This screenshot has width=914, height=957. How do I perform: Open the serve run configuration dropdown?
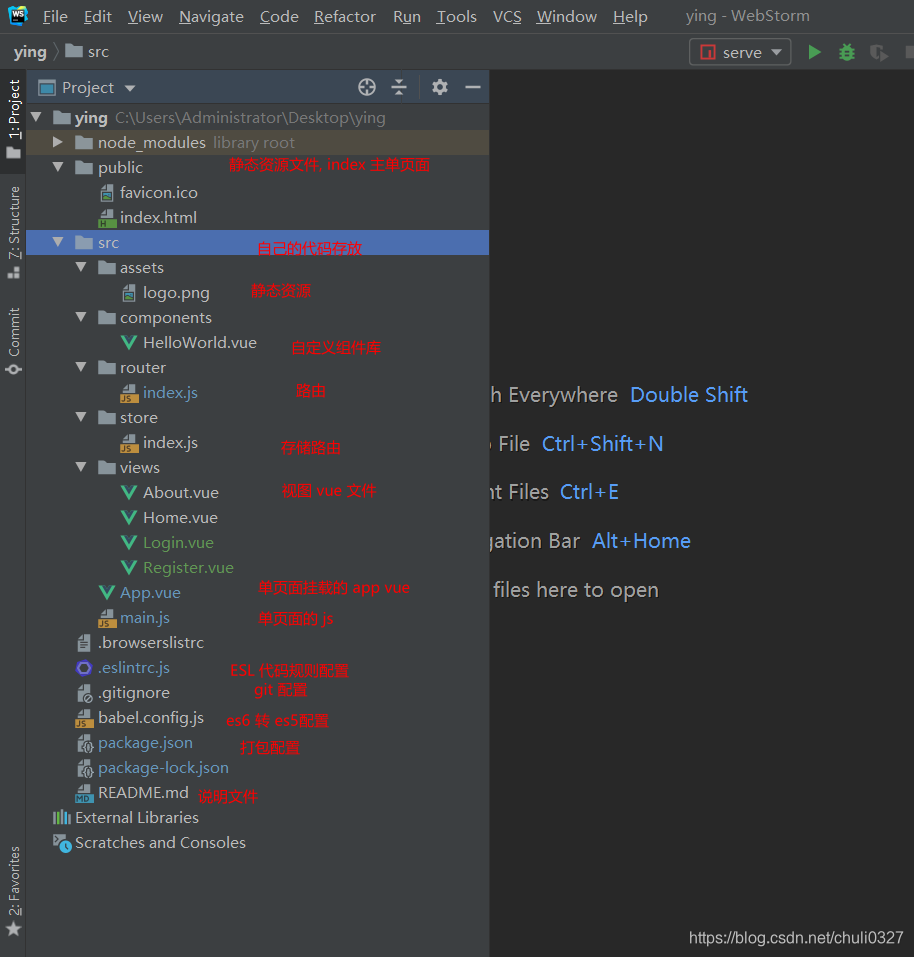click(740, 52)
